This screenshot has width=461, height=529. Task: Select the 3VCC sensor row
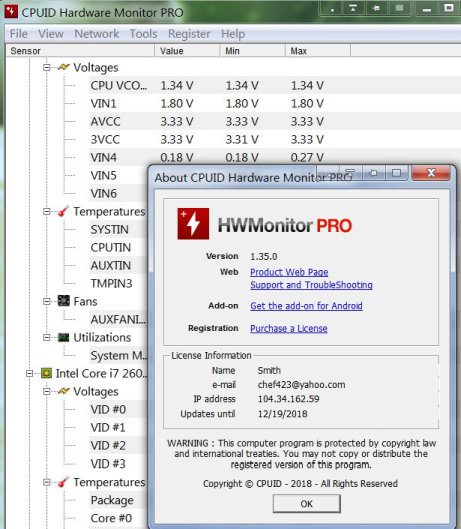pyautogui.click(x=207, y=139)
